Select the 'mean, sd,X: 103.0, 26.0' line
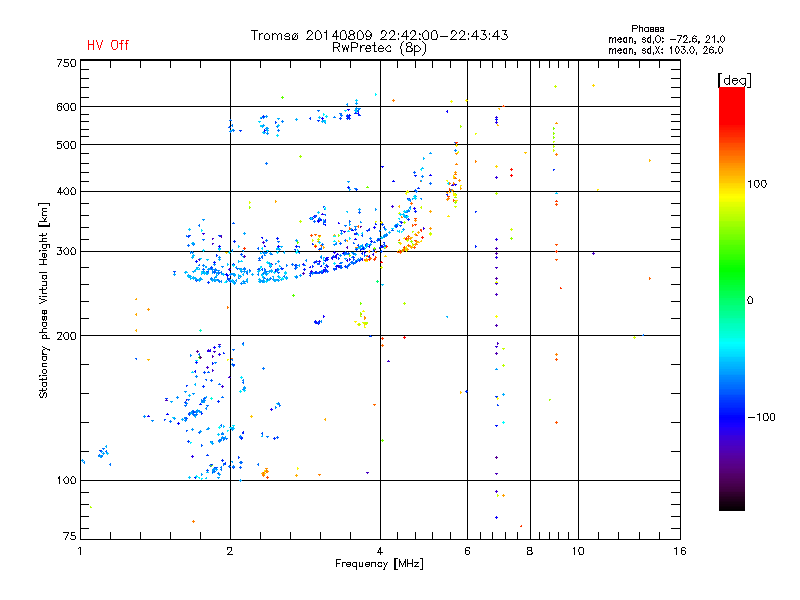The image size is (800, 600). coord(665,50)
